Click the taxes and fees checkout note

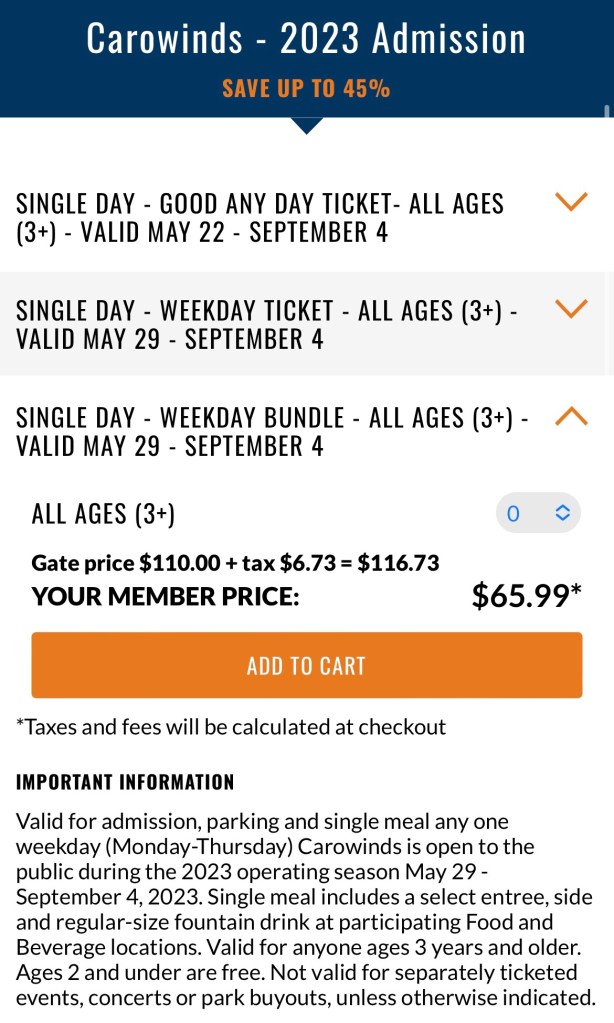click(231, 727)
